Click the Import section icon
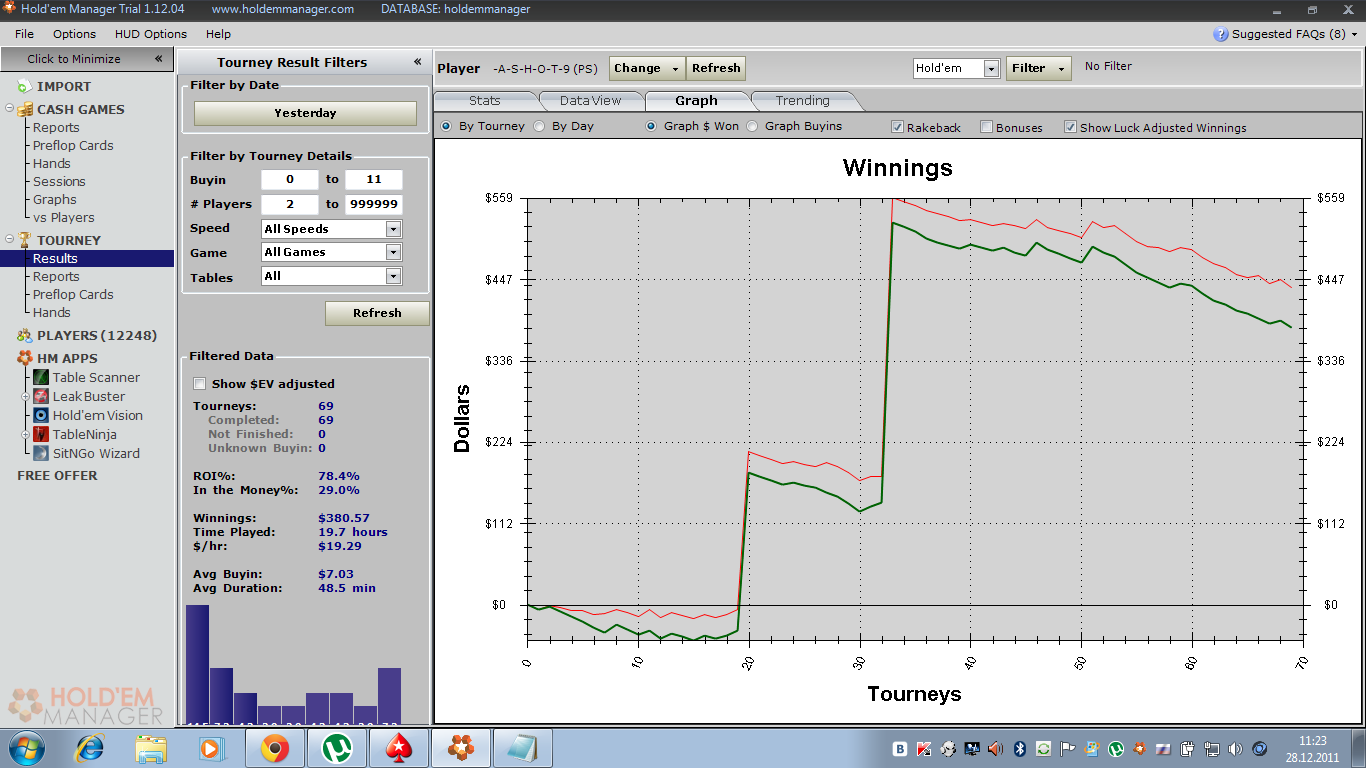The height and width of the screenshot is (768, 1366). click(24, 86)
